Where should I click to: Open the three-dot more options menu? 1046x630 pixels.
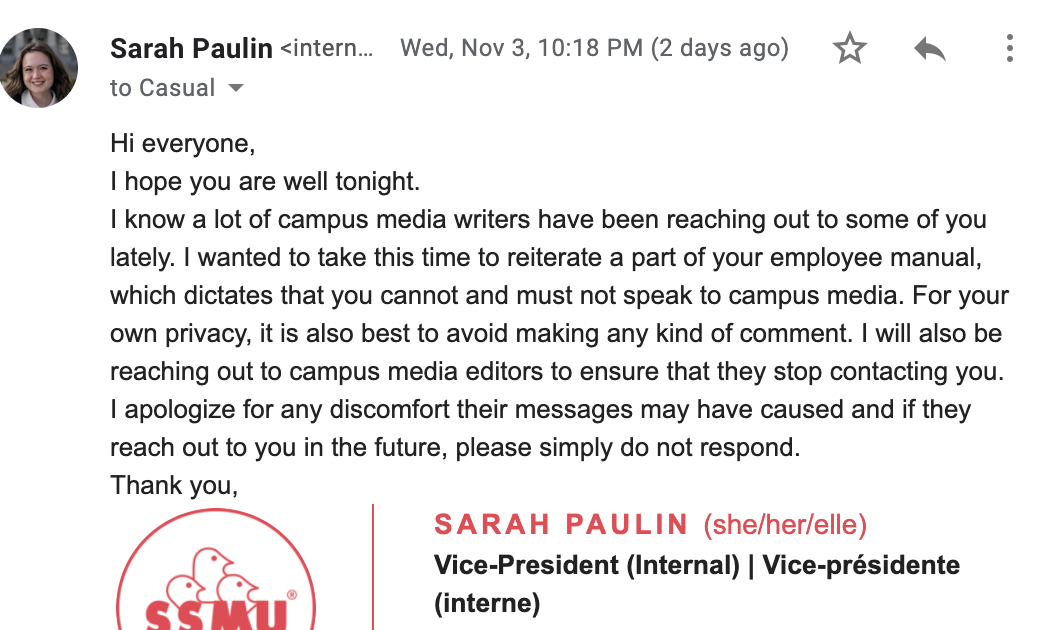1010,48
